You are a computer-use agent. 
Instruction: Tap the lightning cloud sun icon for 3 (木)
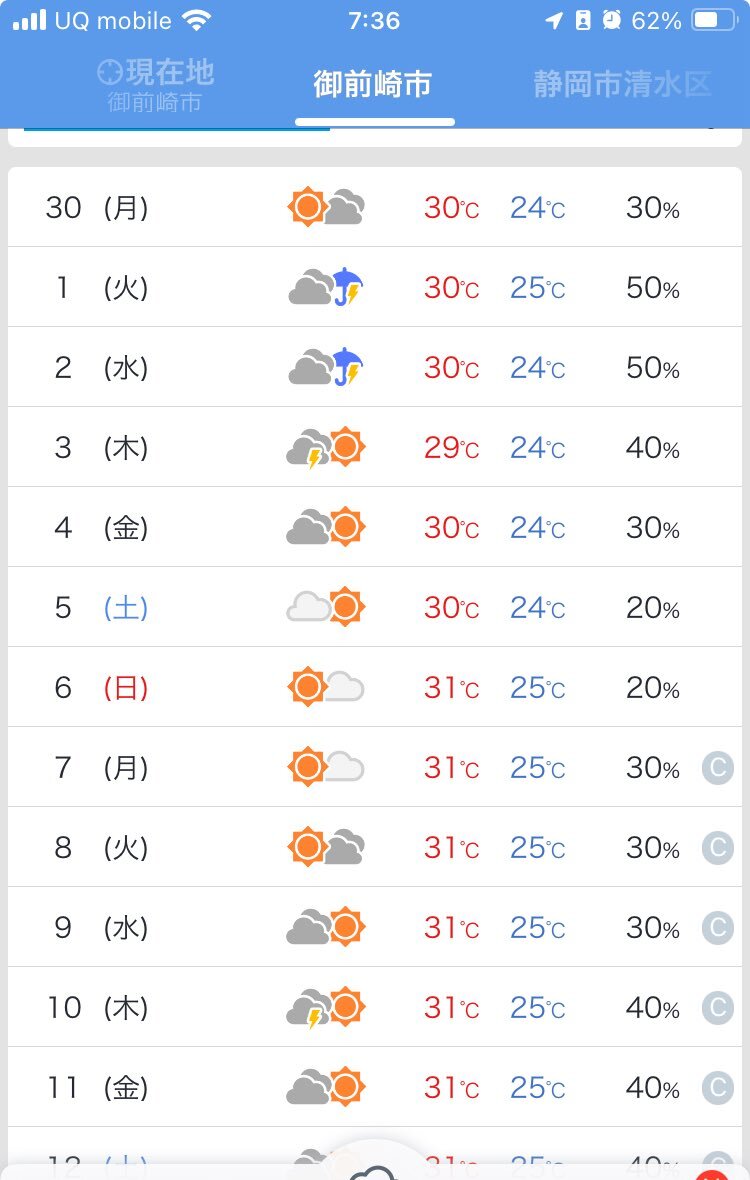point(326,448)
